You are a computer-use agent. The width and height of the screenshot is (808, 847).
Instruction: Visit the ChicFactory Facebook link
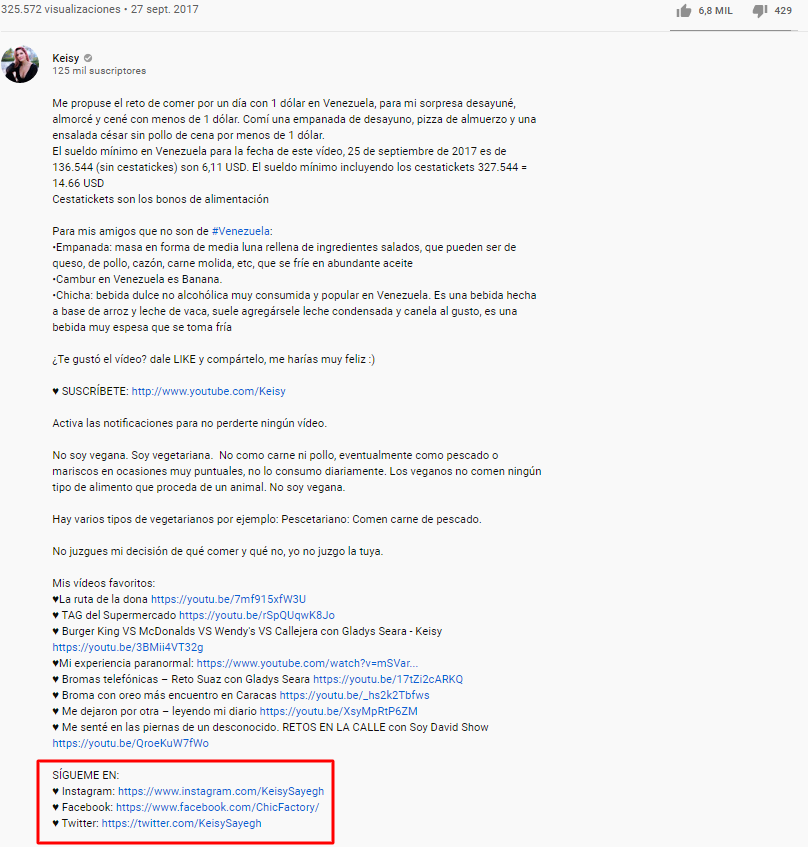point(218,807)
